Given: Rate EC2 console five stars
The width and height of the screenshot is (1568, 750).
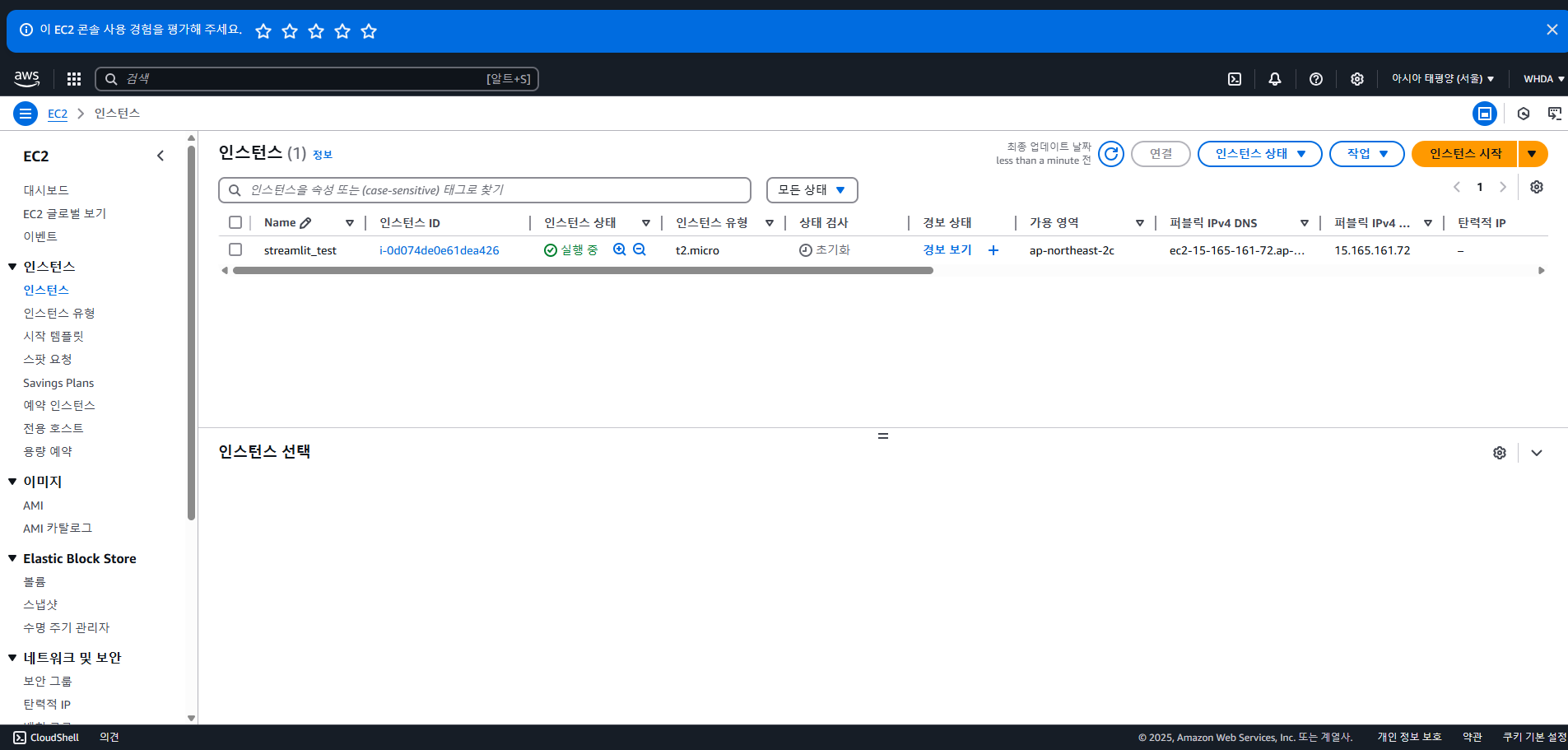Looking at the screenshot, I should click(x=369, y=31).
